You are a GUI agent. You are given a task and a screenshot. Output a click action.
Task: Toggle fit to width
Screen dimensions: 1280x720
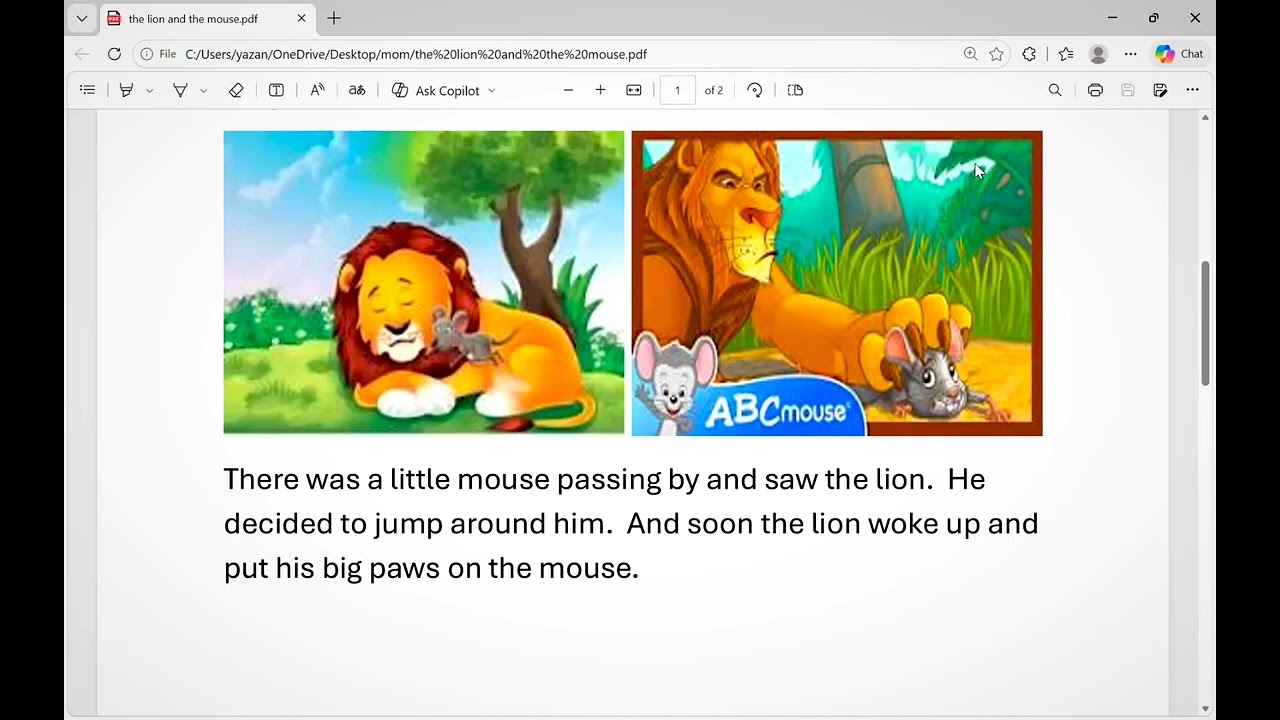(634, 90)
